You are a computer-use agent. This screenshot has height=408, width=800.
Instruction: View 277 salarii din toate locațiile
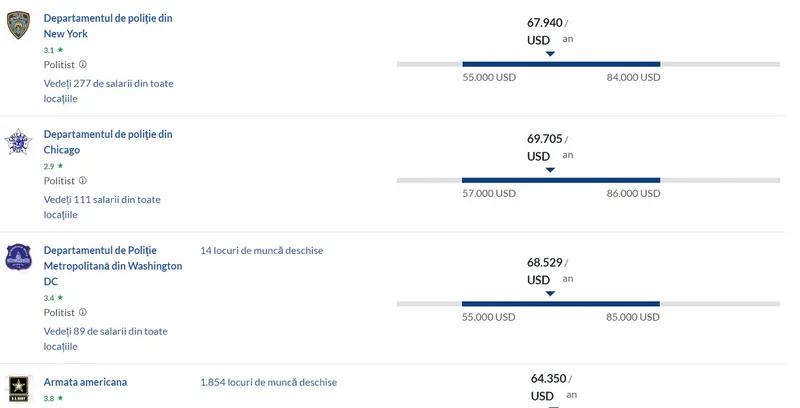pyautogui.click(x=108, y=91)
